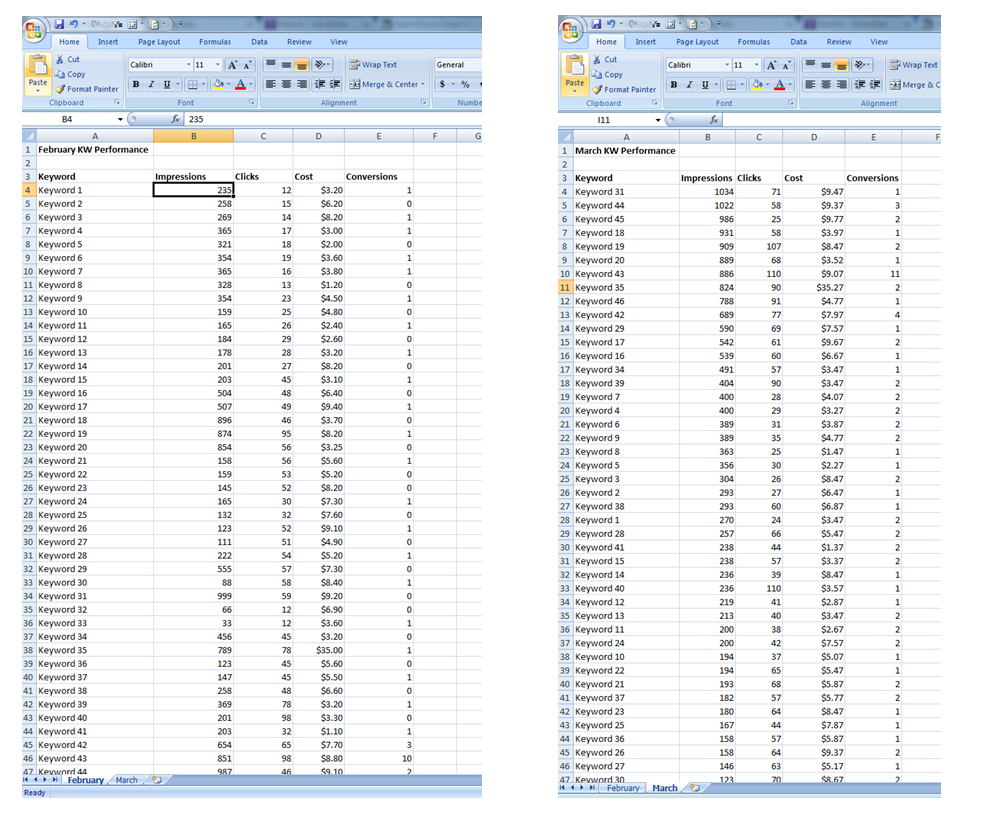Click formula bar showing 235

(333, 119)
